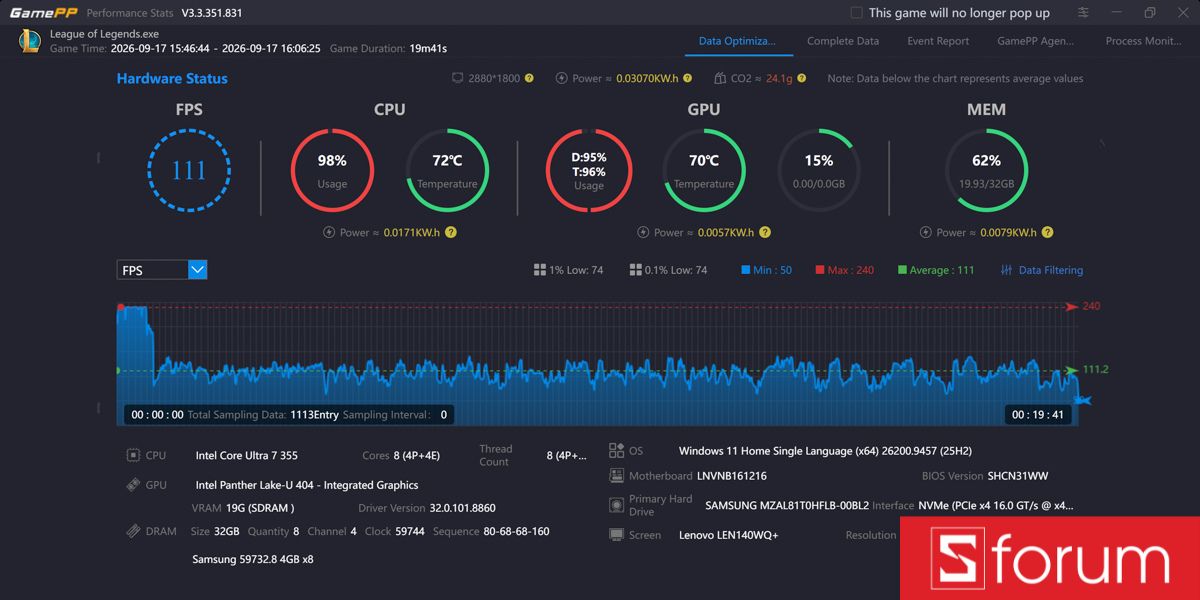Click help icon beside CO2 24.1g
The height and width of the screenshot is (600, 1200).
(802, 78)
